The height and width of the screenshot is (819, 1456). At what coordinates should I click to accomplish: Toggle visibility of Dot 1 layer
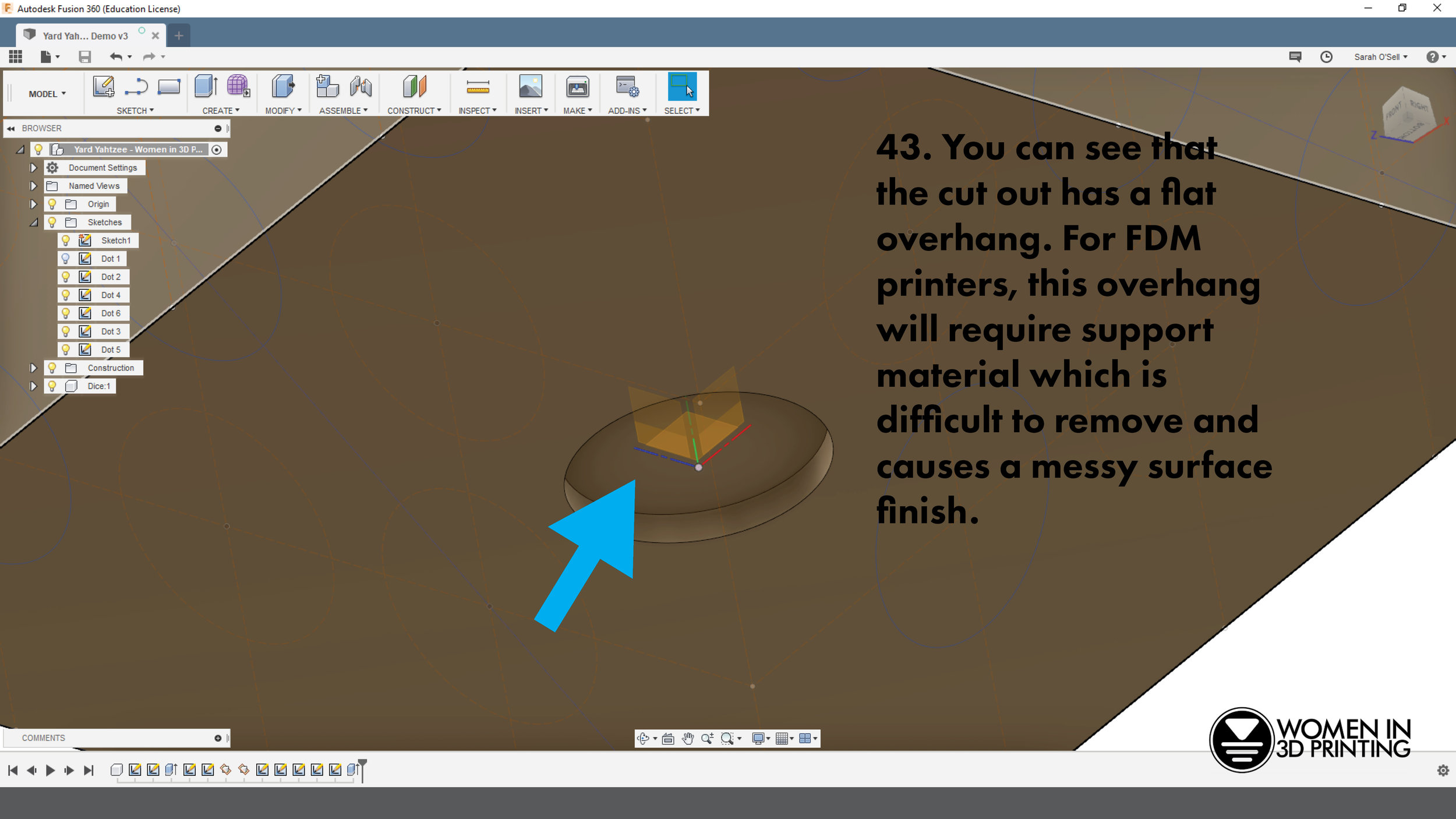(x=65, y=258)
